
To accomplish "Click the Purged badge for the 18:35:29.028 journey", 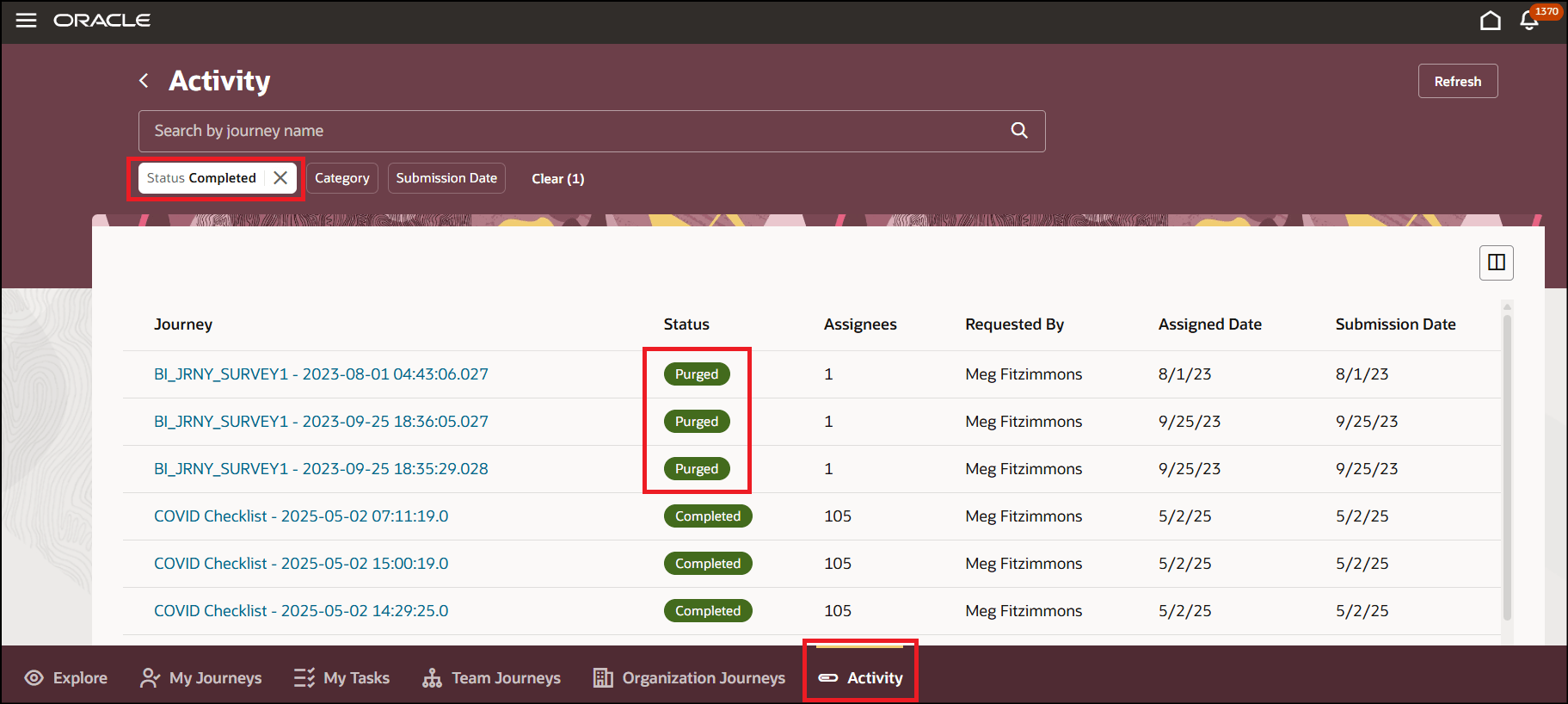I will [x=697, y=469].
